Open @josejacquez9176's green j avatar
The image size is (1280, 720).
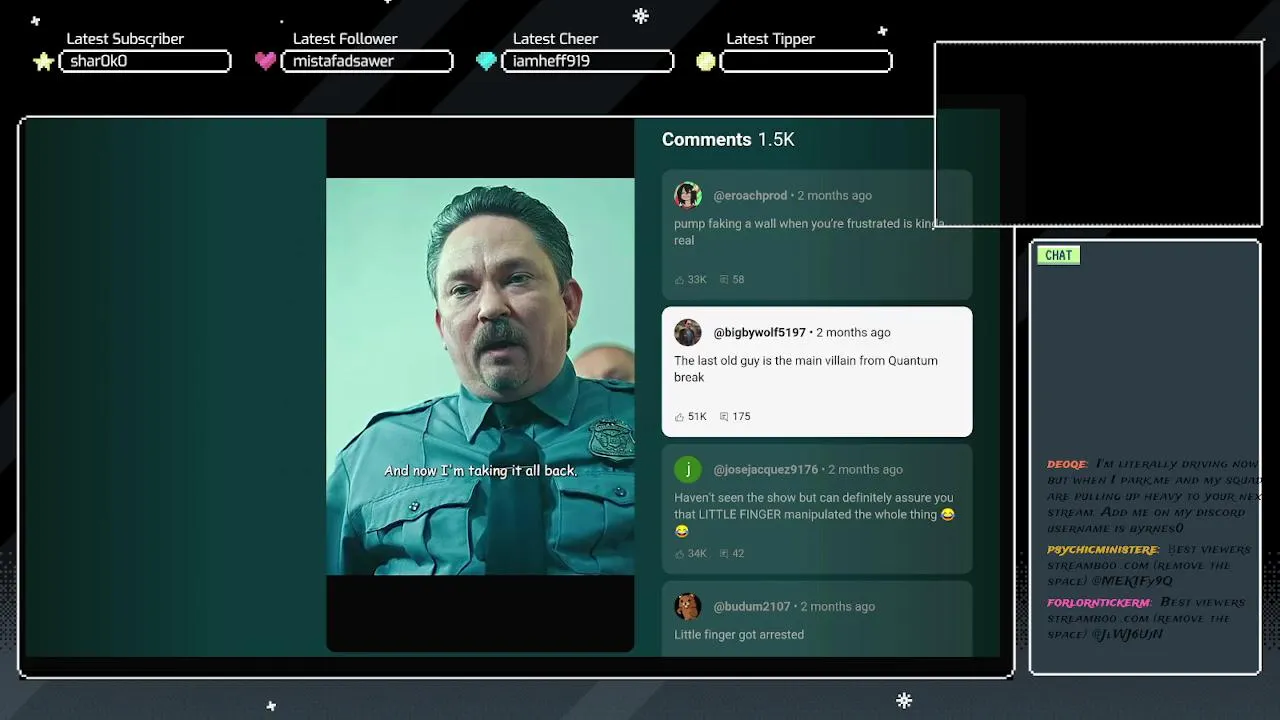[x=688, y=469]
